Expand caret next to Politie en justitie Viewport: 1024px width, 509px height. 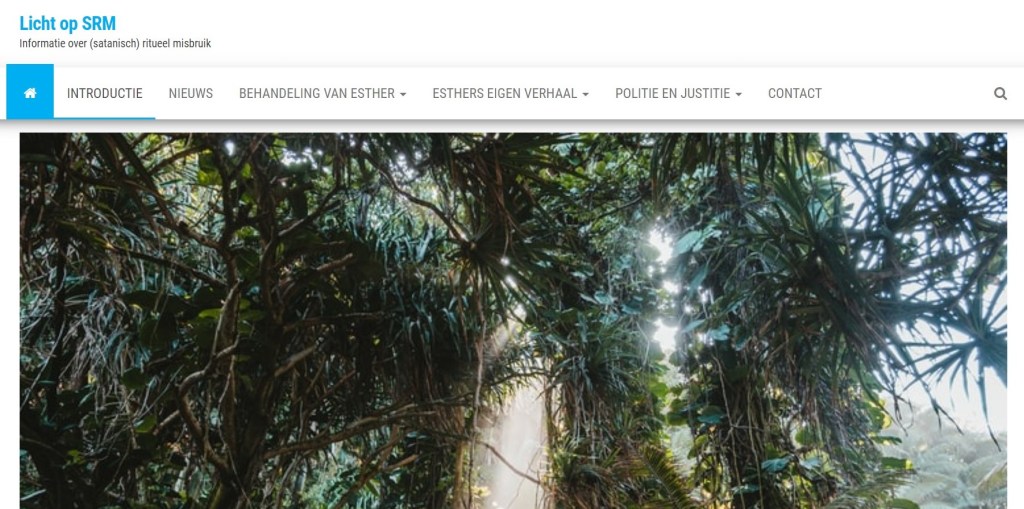click(x=738, y=95)
